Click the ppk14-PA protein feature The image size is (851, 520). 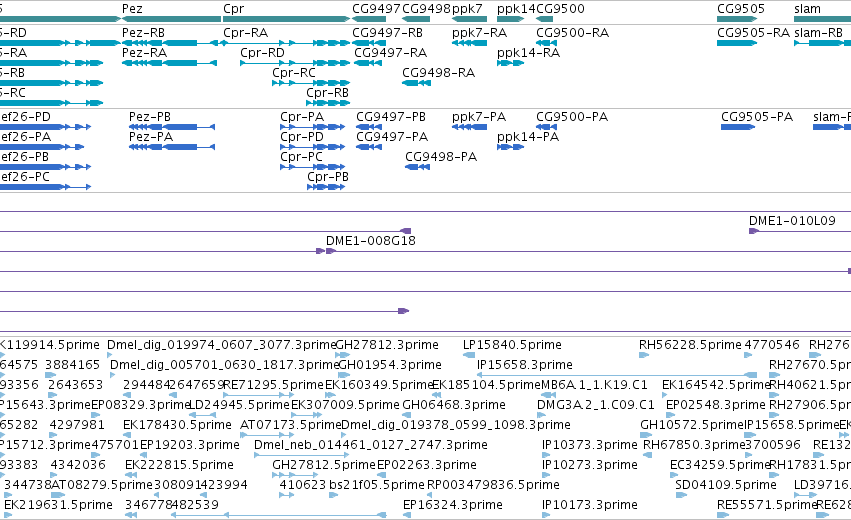click(x=510, y=147)
